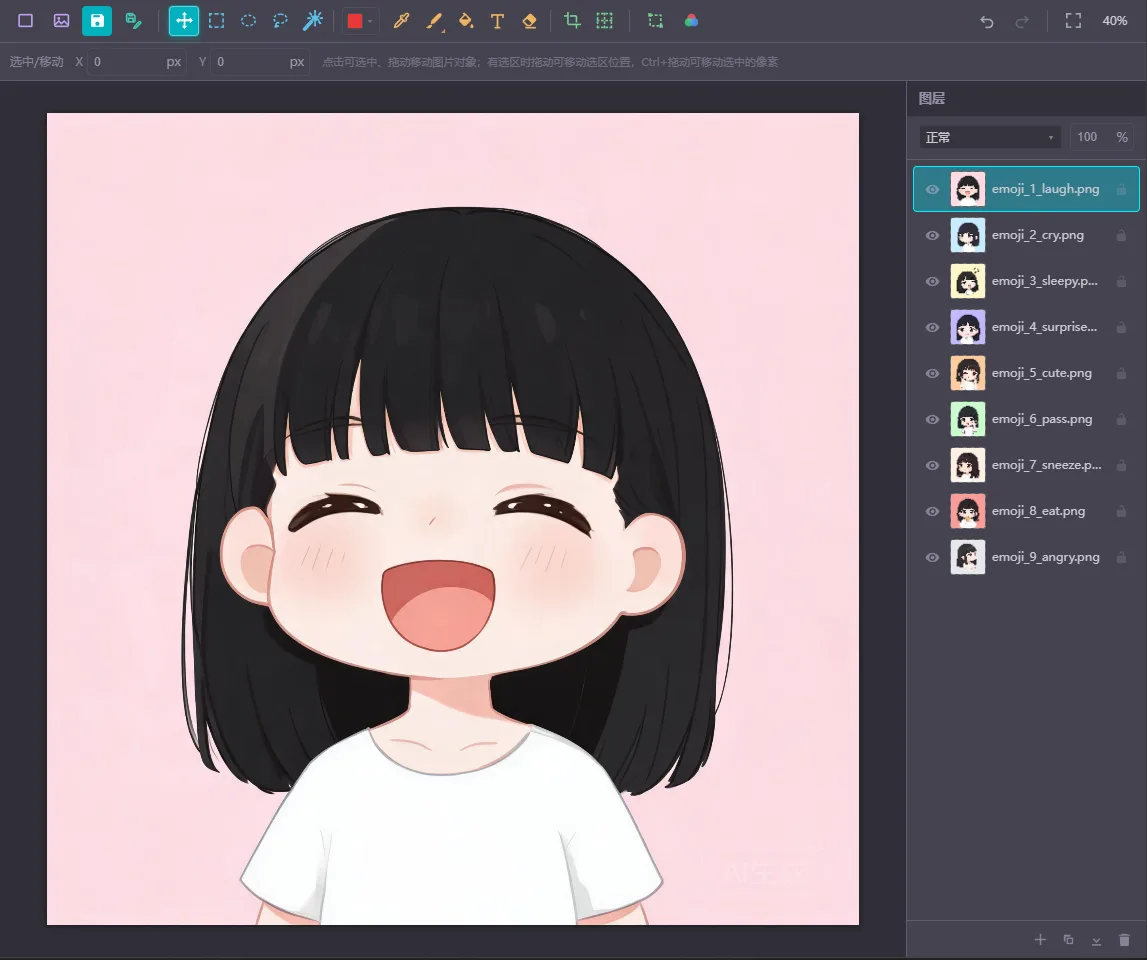Click the canvas resize icon
This screenshot has width=1147, height=960.
tap(604, 20)
